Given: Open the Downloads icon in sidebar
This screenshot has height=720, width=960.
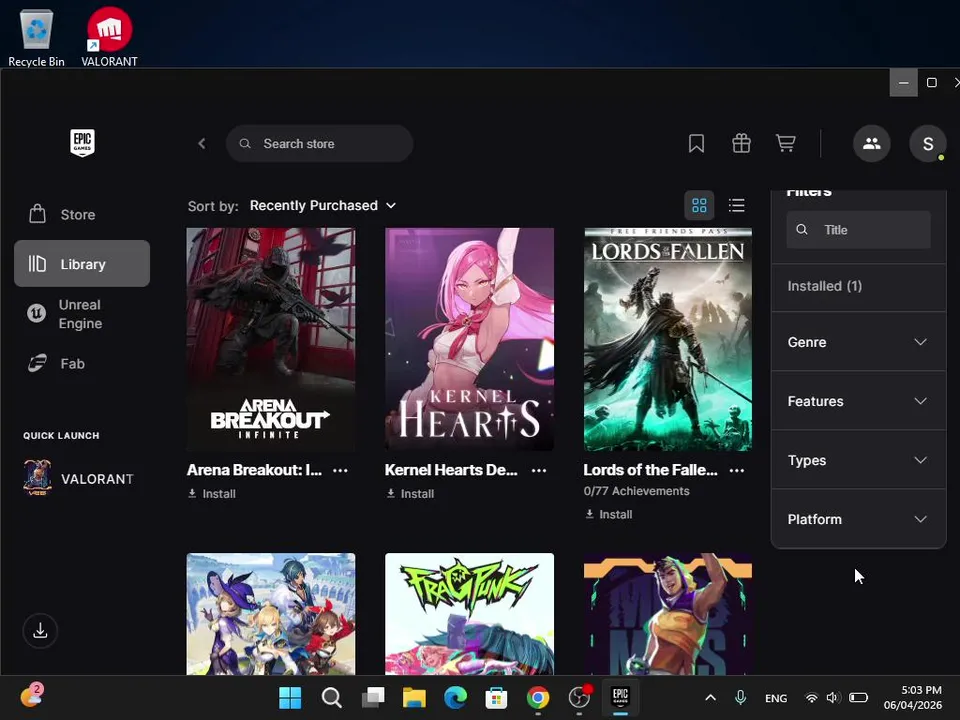Looking at the screenshot, I should tap(40, 631).
